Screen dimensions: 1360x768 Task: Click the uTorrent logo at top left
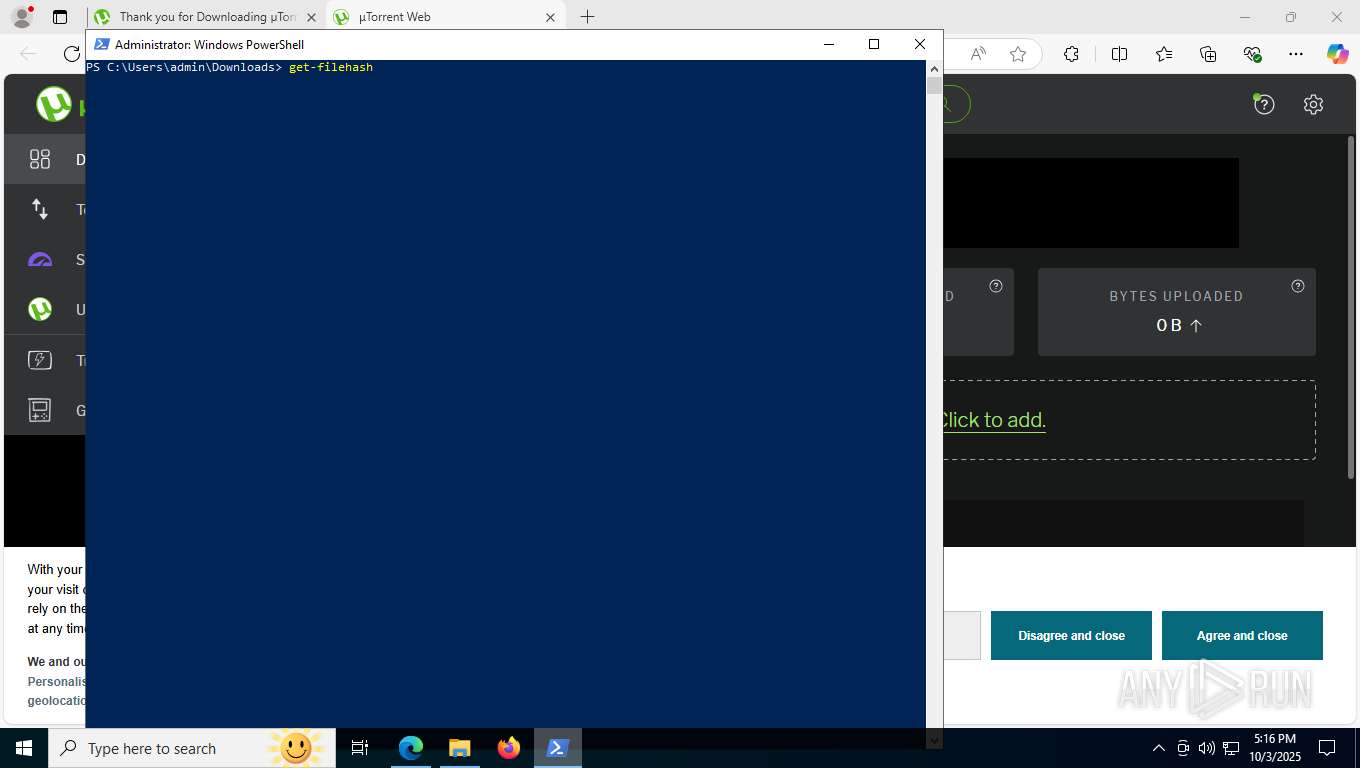54,104
